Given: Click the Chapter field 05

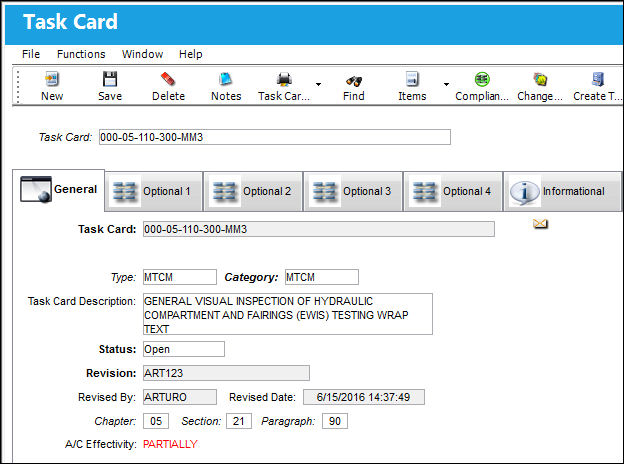Looking at the screenshot, I should (156, 421).
